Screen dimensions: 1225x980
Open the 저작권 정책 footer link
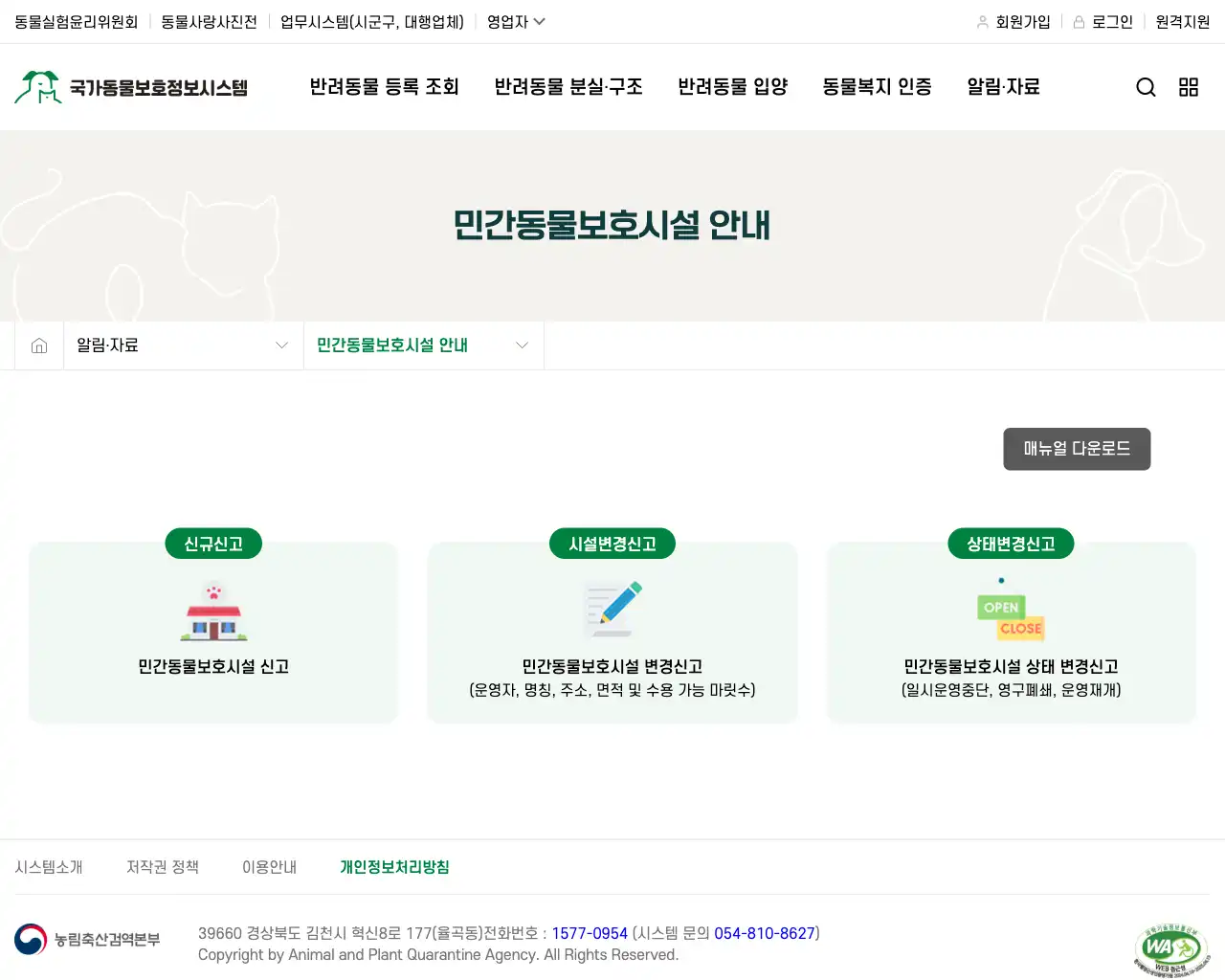[x=163, y=867]
